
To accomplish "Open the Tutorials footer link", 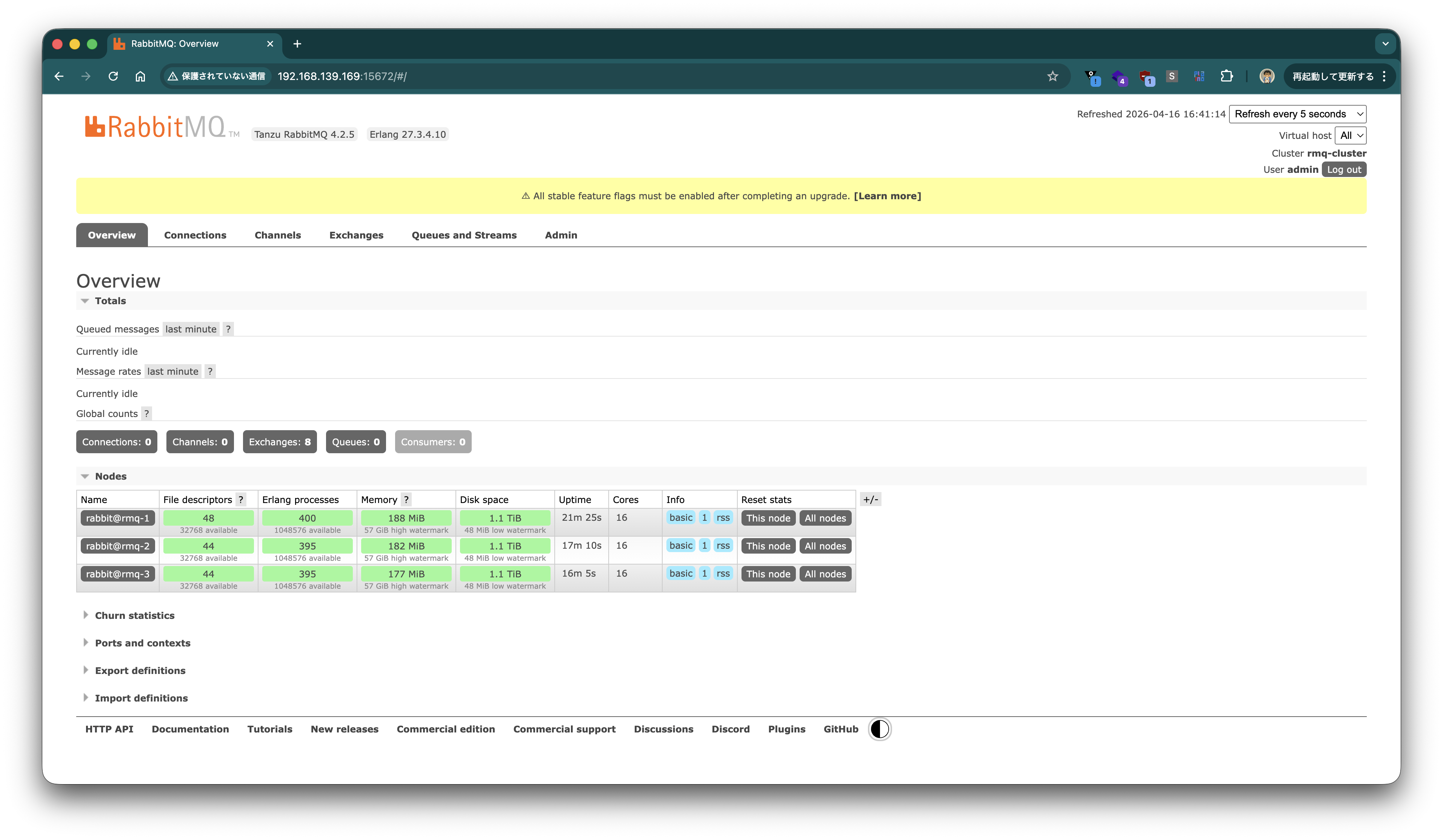I will [x=270, y=729].
